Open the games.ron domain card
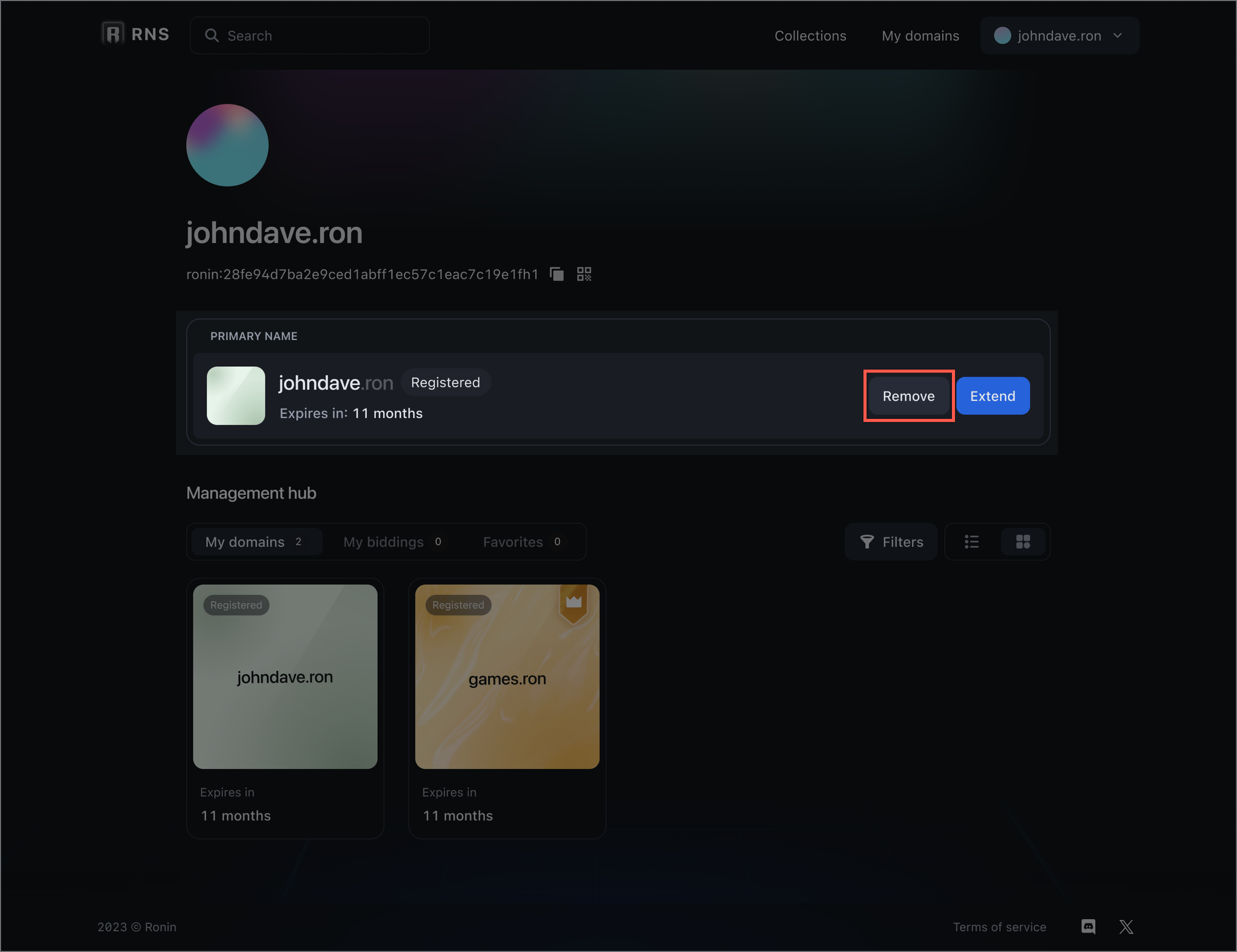 click(x=507, y=677)
